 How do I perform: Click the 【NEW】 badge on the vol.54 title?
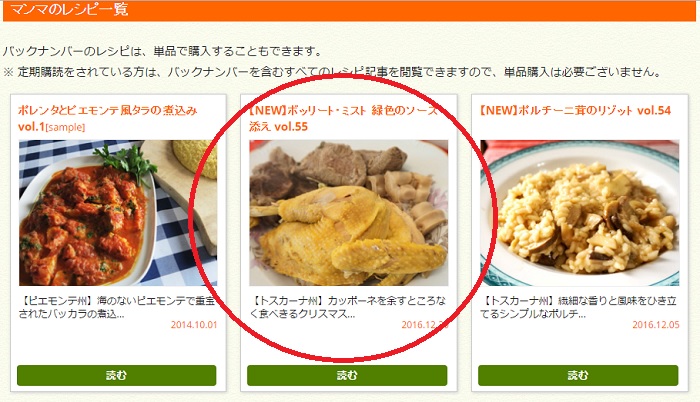[498, 110]
